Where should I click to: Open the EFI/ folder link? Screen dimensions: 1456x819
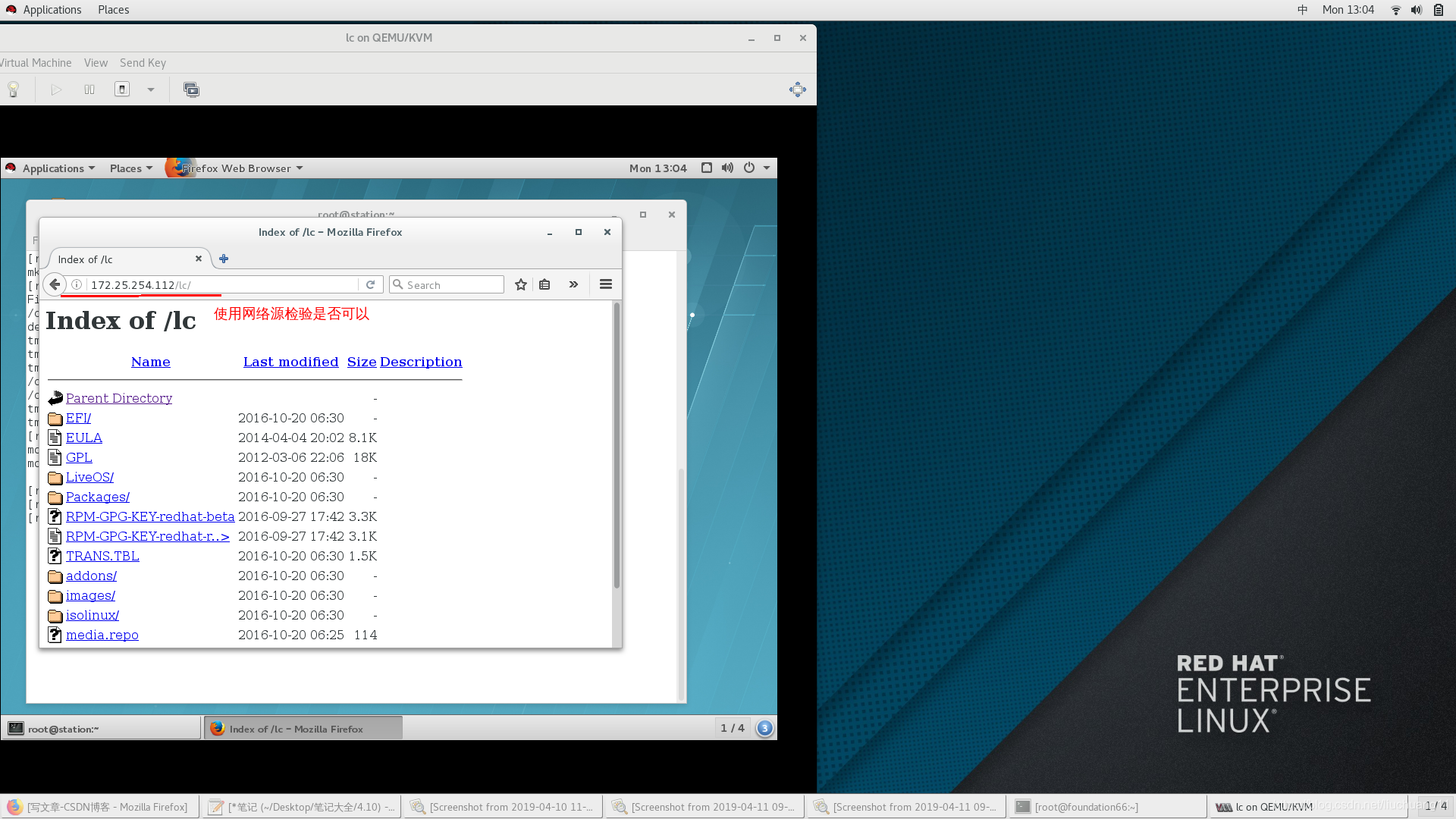(78, 418)
